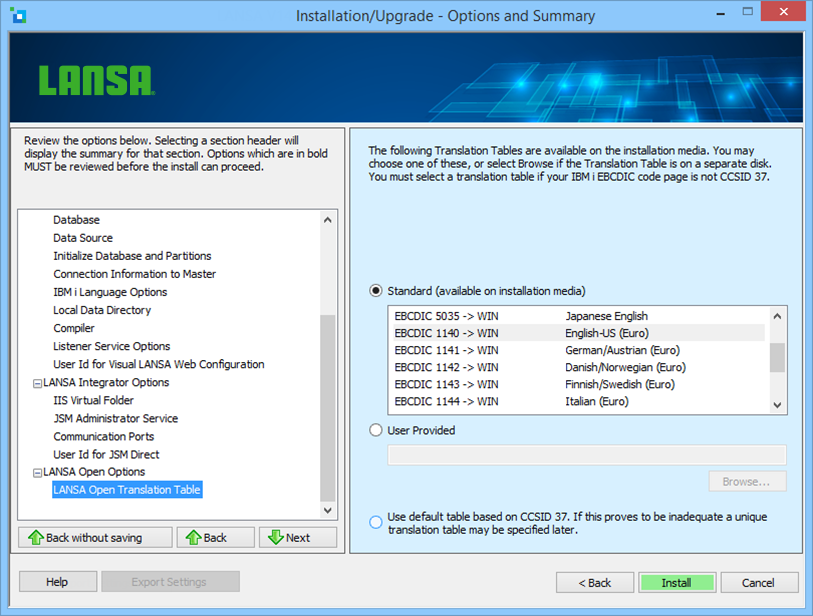
Task: Click the options tree up arrow
Action: [328, 220]
